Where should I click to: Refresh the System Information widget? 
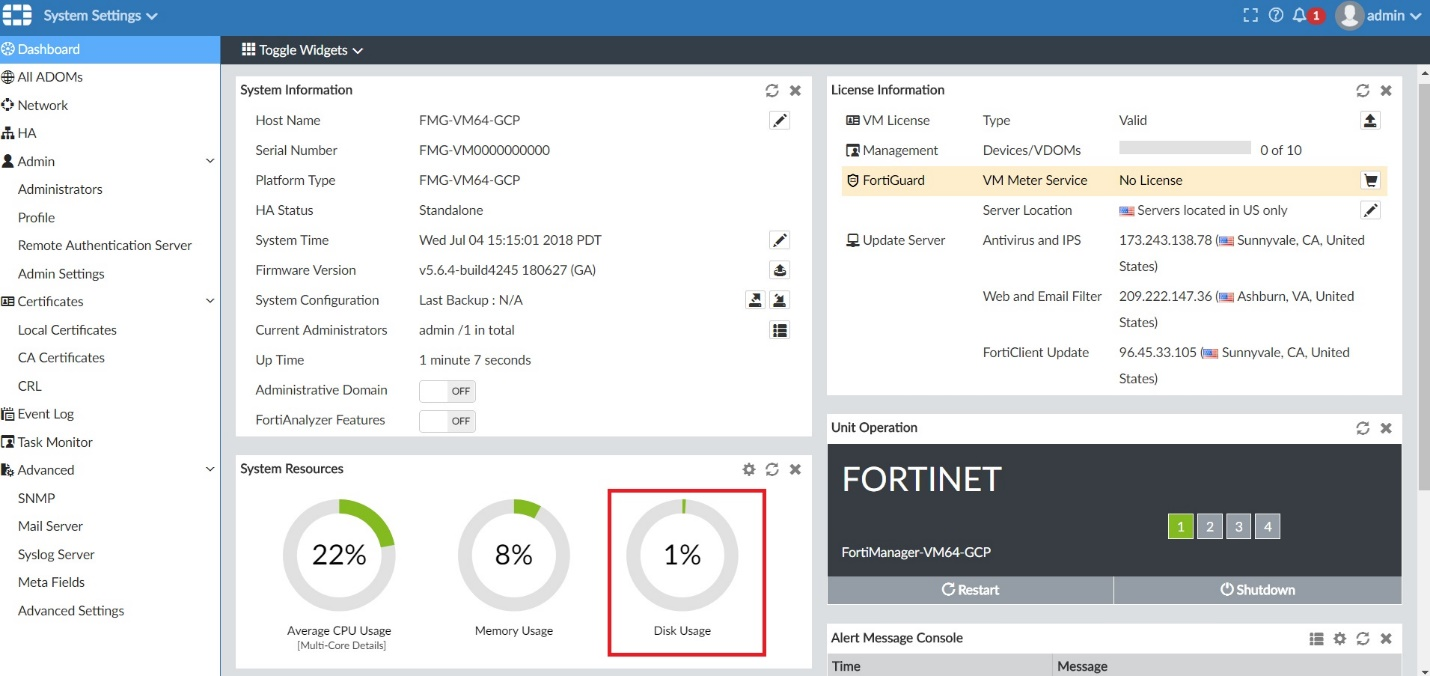click(x=772, y=90)
